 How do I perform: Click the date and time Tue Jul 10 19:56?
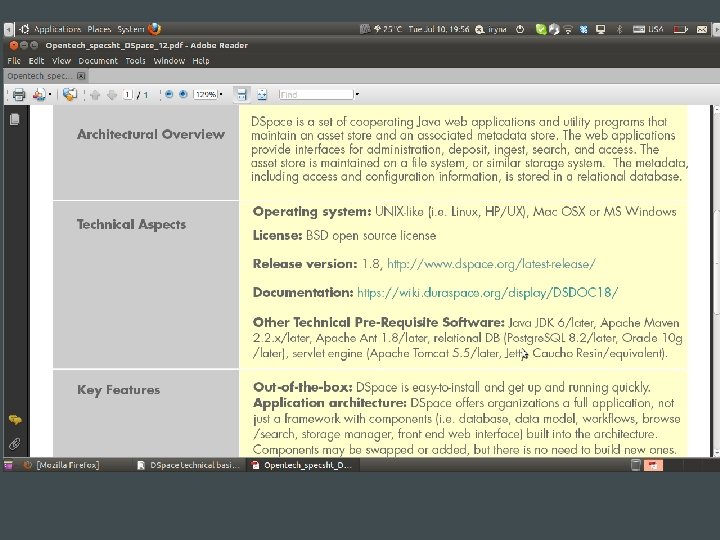pyautogui.click(x=439, y=29)
